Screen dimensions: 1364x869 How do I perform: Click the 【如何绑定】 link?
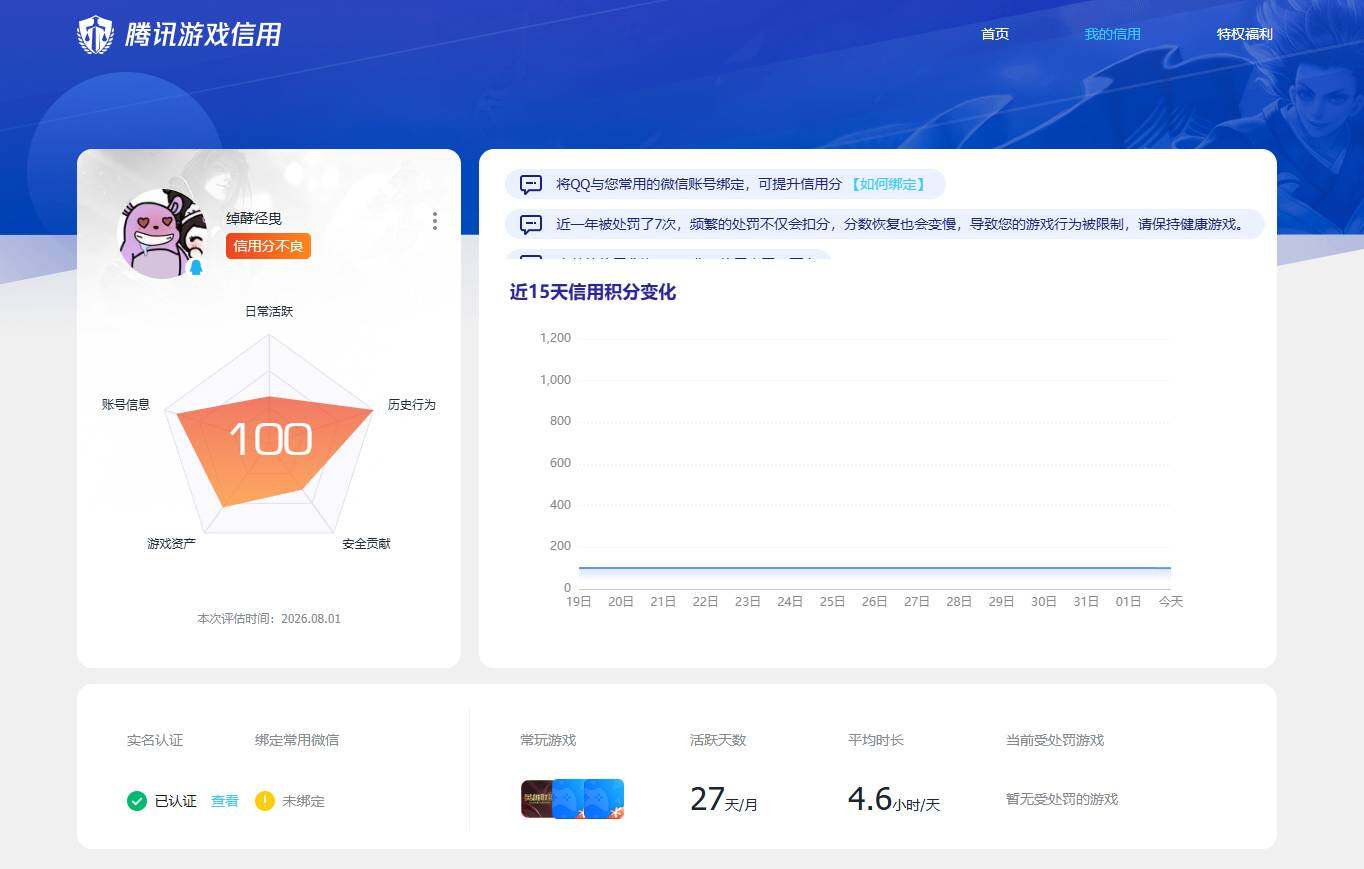click(888, 185)
